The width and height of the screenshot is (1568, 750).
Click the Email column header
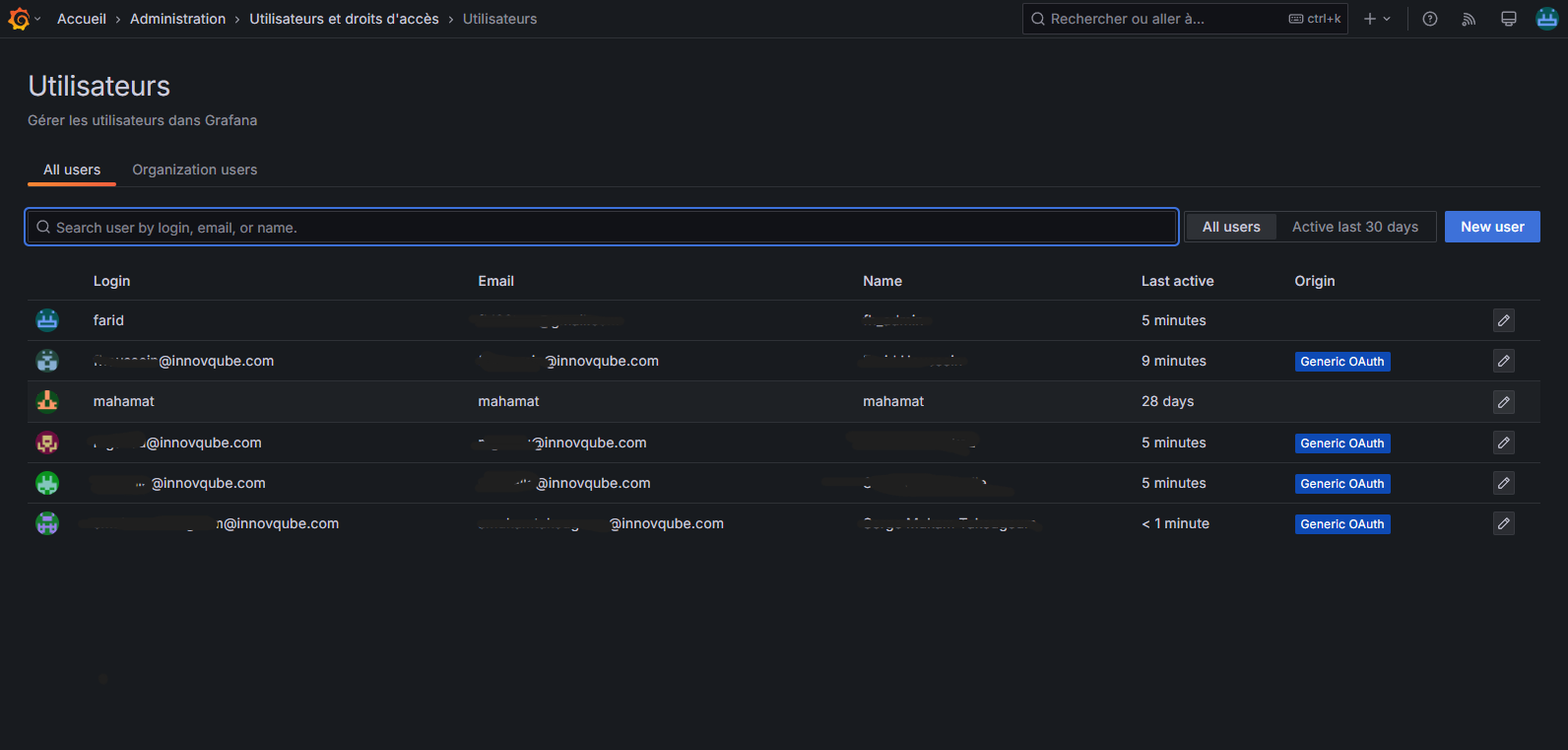495,281
